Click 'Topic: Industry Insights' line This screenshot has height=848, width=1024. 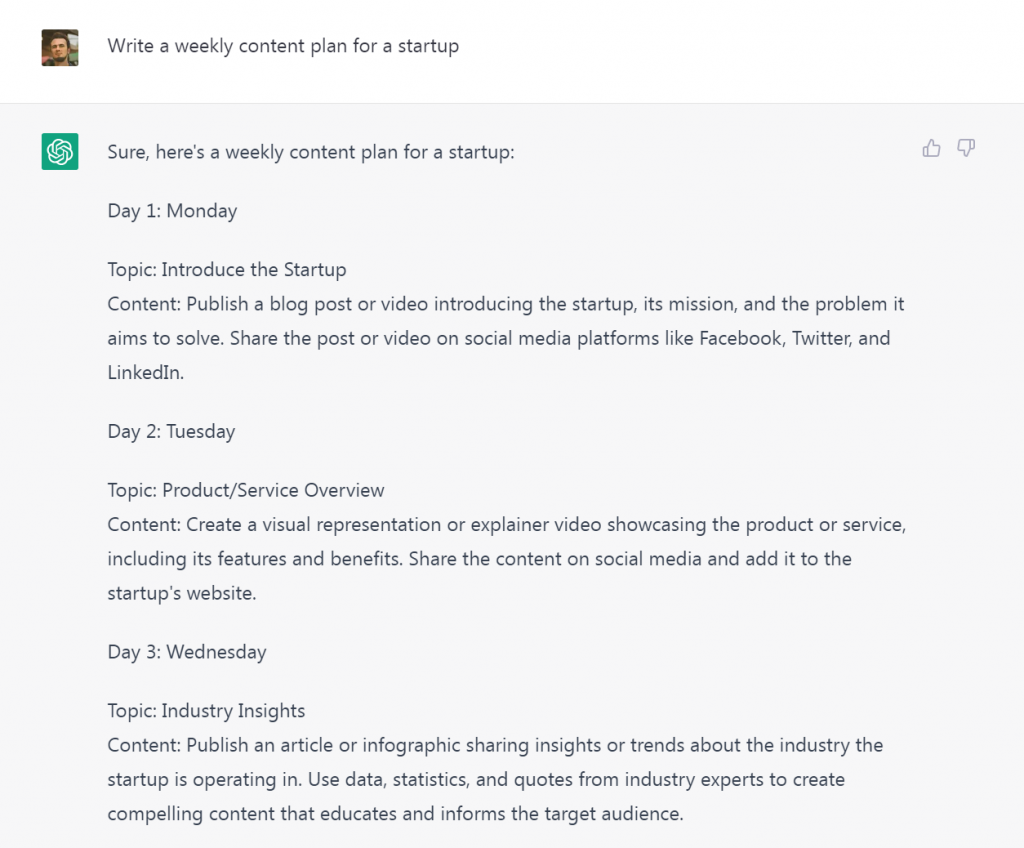pos(206,711)
